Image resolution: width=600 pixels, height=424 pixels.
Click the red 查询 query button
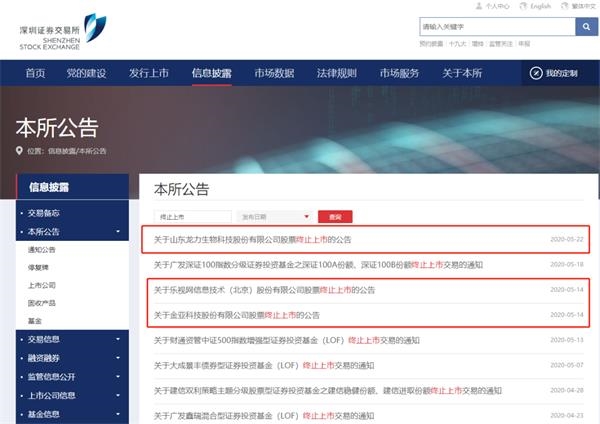335,217
